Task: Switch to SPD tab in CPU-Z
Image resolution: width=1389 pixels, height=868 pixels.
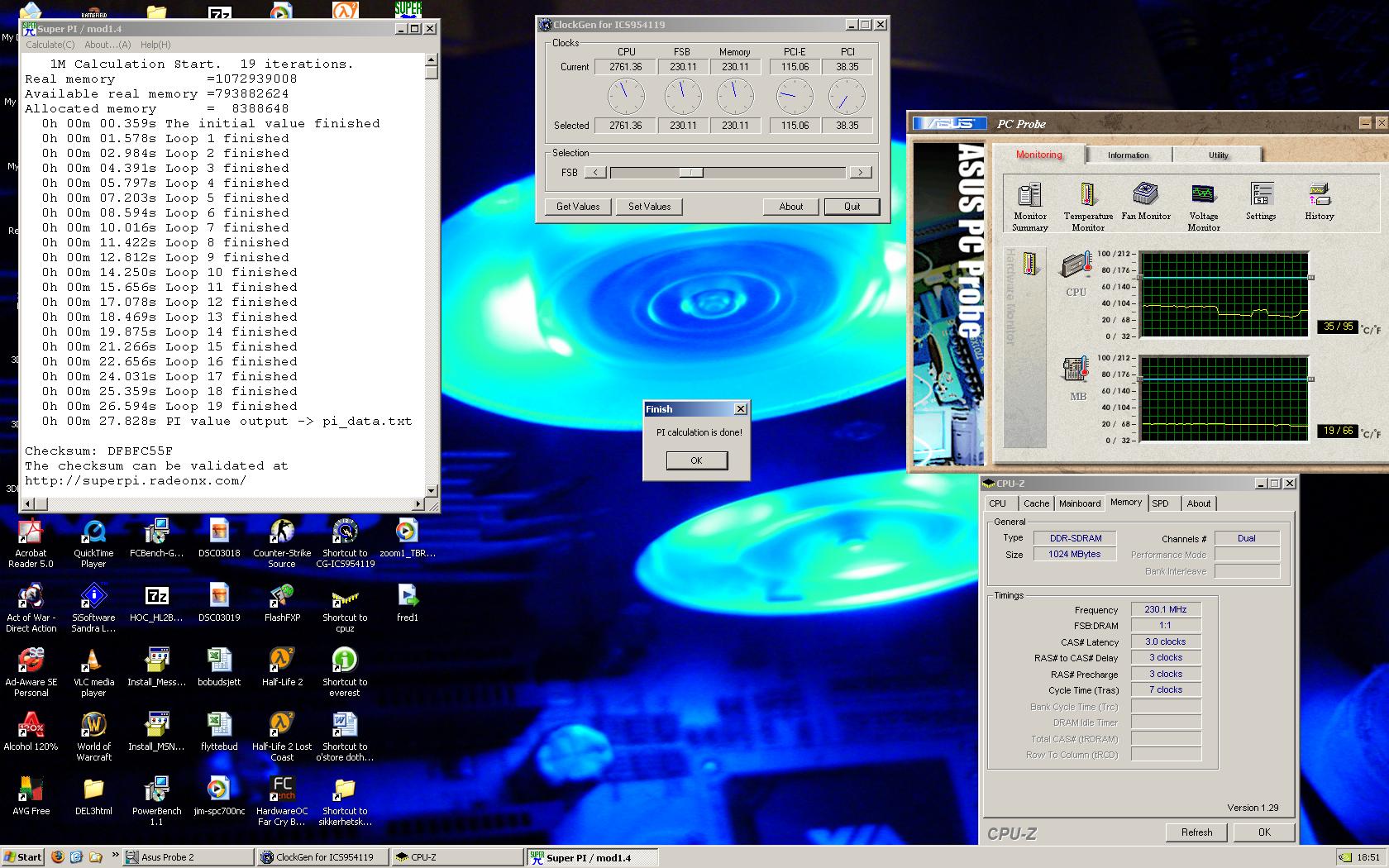Action: pyautogui.click(x=1161, y=503)
